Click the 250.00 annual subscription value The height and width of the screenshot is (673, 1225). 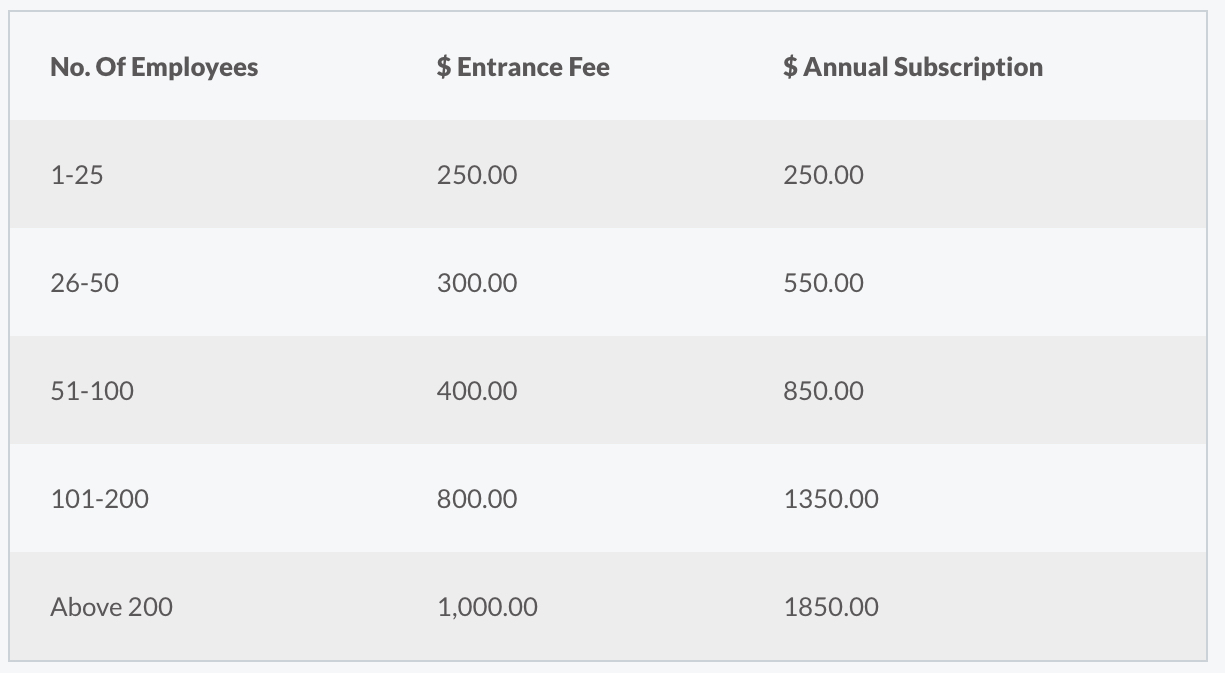pos(824,175)
